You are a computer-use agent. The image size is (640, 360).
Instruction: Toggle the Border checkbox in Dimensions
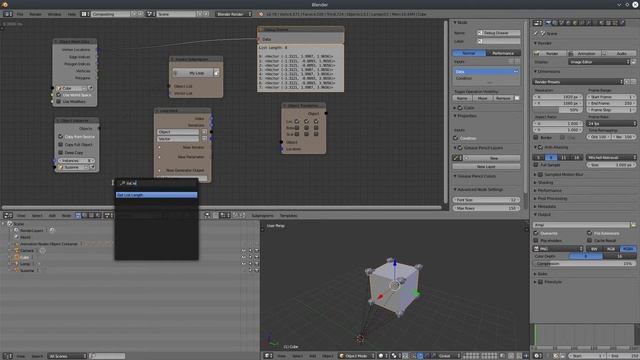tap(536, 138)
